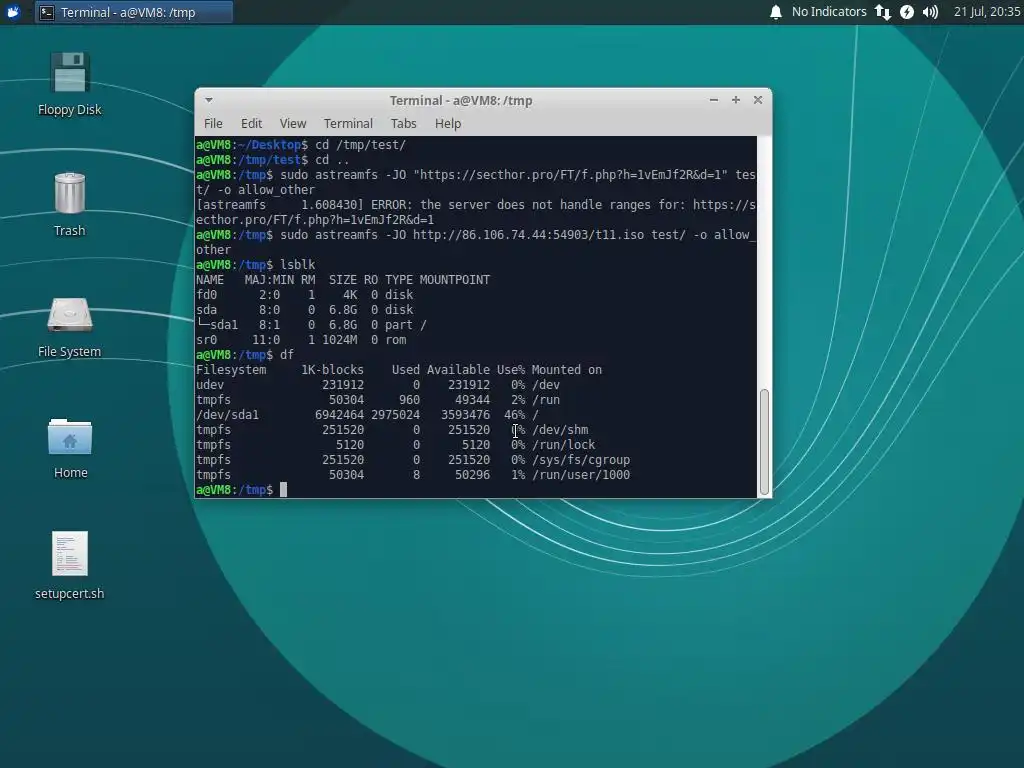Click the '/run/lock' mount point text
The image size is (1024, 768).
[x=564, y=445]
